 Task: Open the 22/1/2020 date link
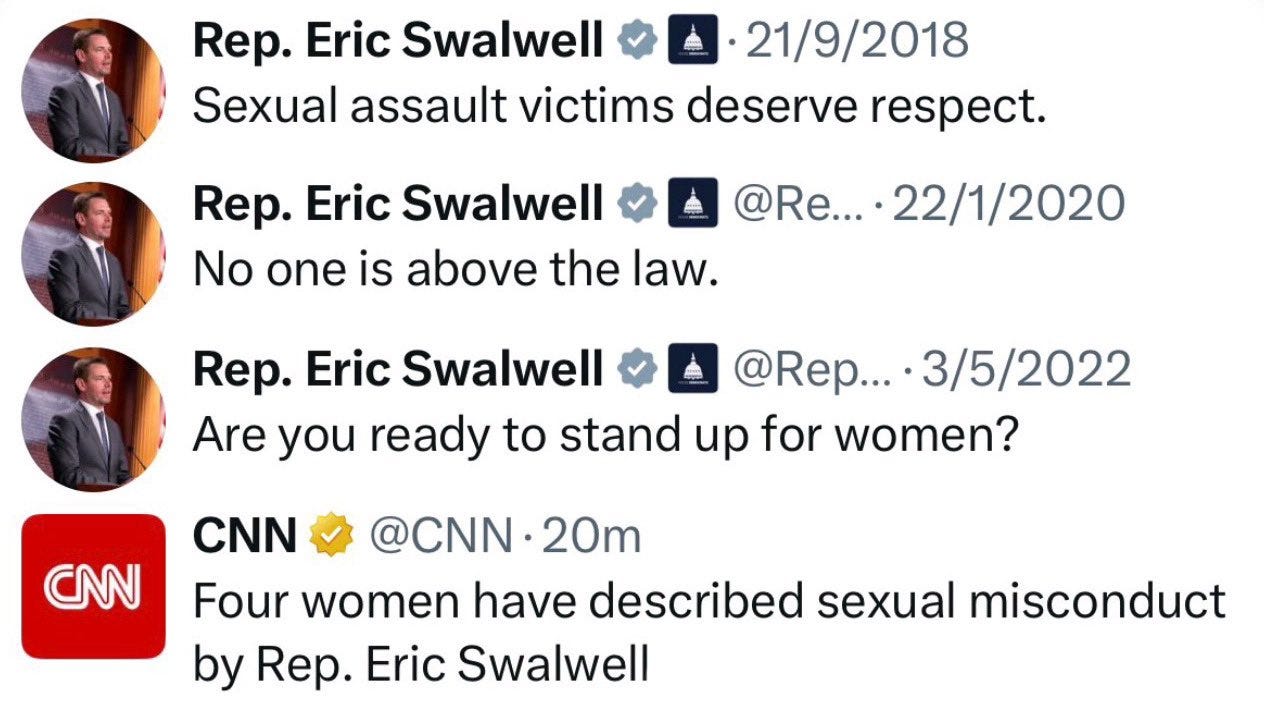(1008, 205)
